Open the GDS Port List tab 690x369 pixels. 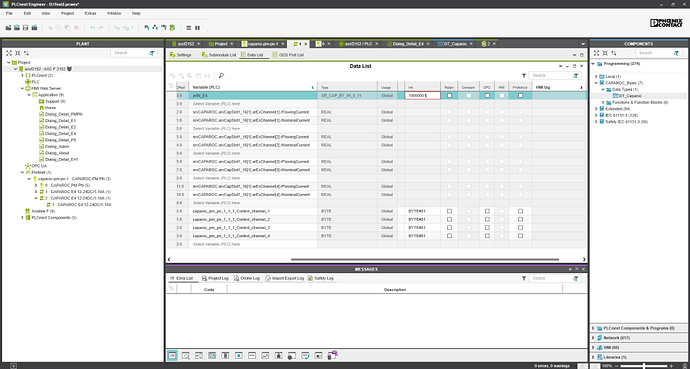(288, 55)
